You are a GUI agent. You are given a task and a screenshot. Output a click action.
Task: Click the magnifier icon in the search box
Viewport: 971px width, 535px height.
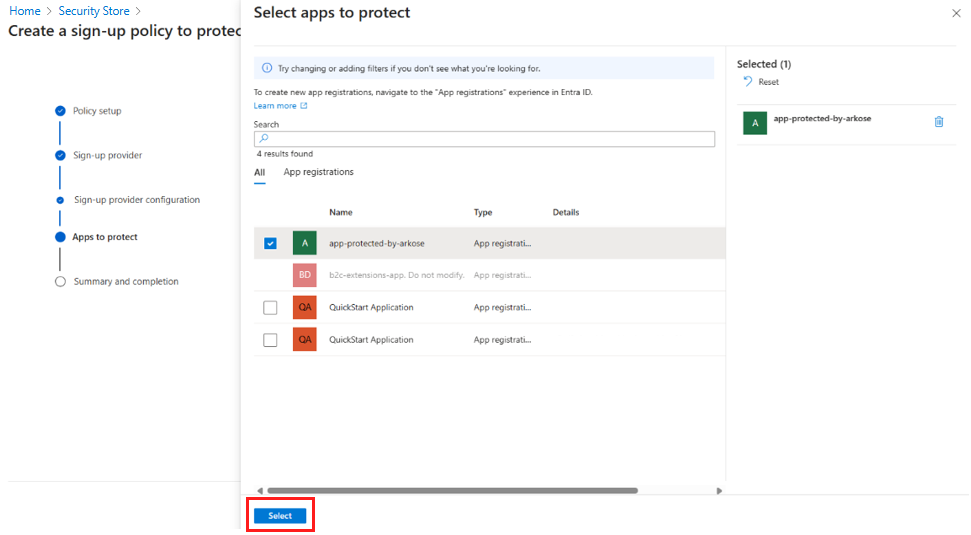(x=264, y=139)
